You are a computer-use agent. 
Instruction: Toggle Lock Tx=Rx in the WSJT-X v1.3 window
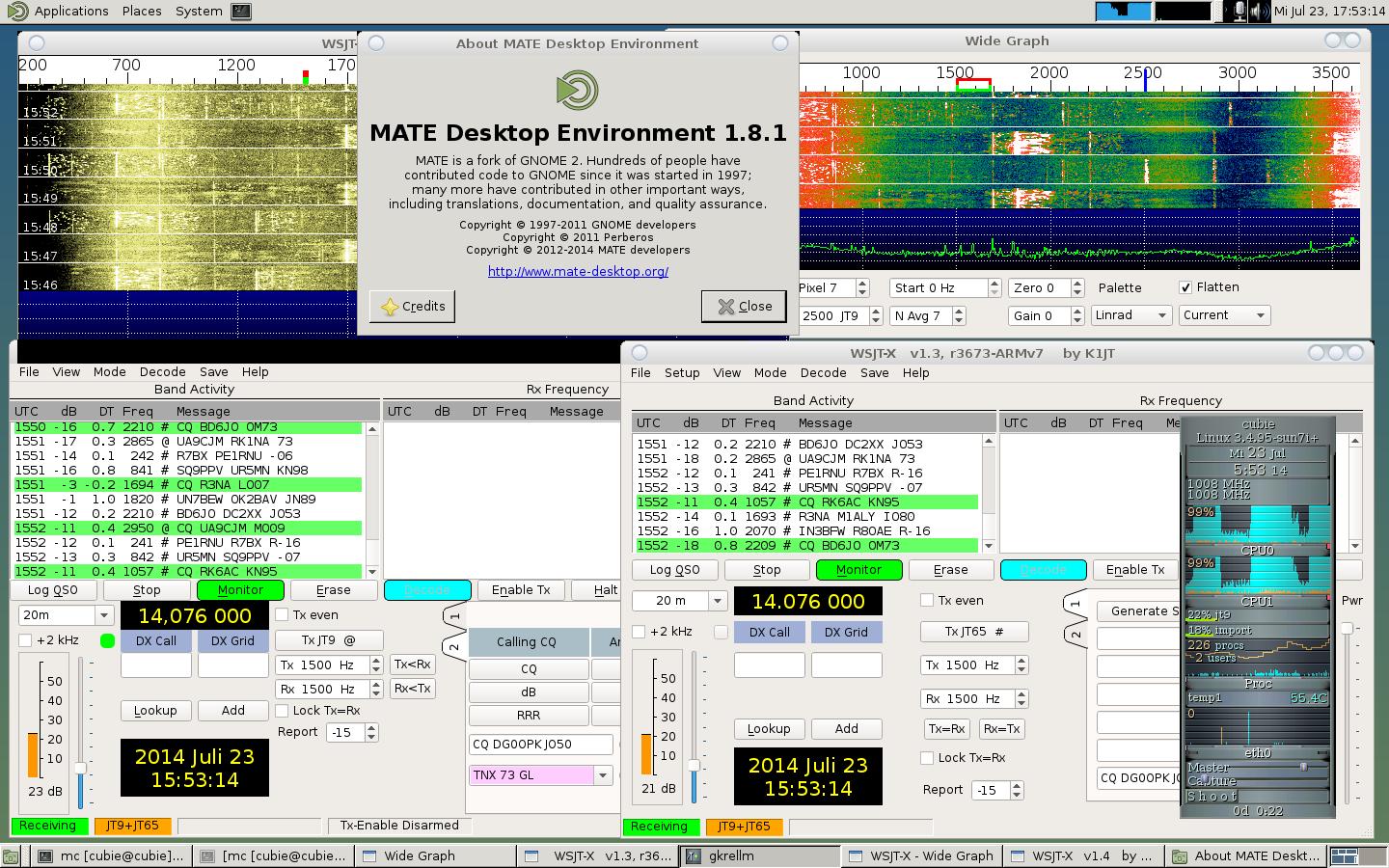pyautogui.click(x=927, y=758)
